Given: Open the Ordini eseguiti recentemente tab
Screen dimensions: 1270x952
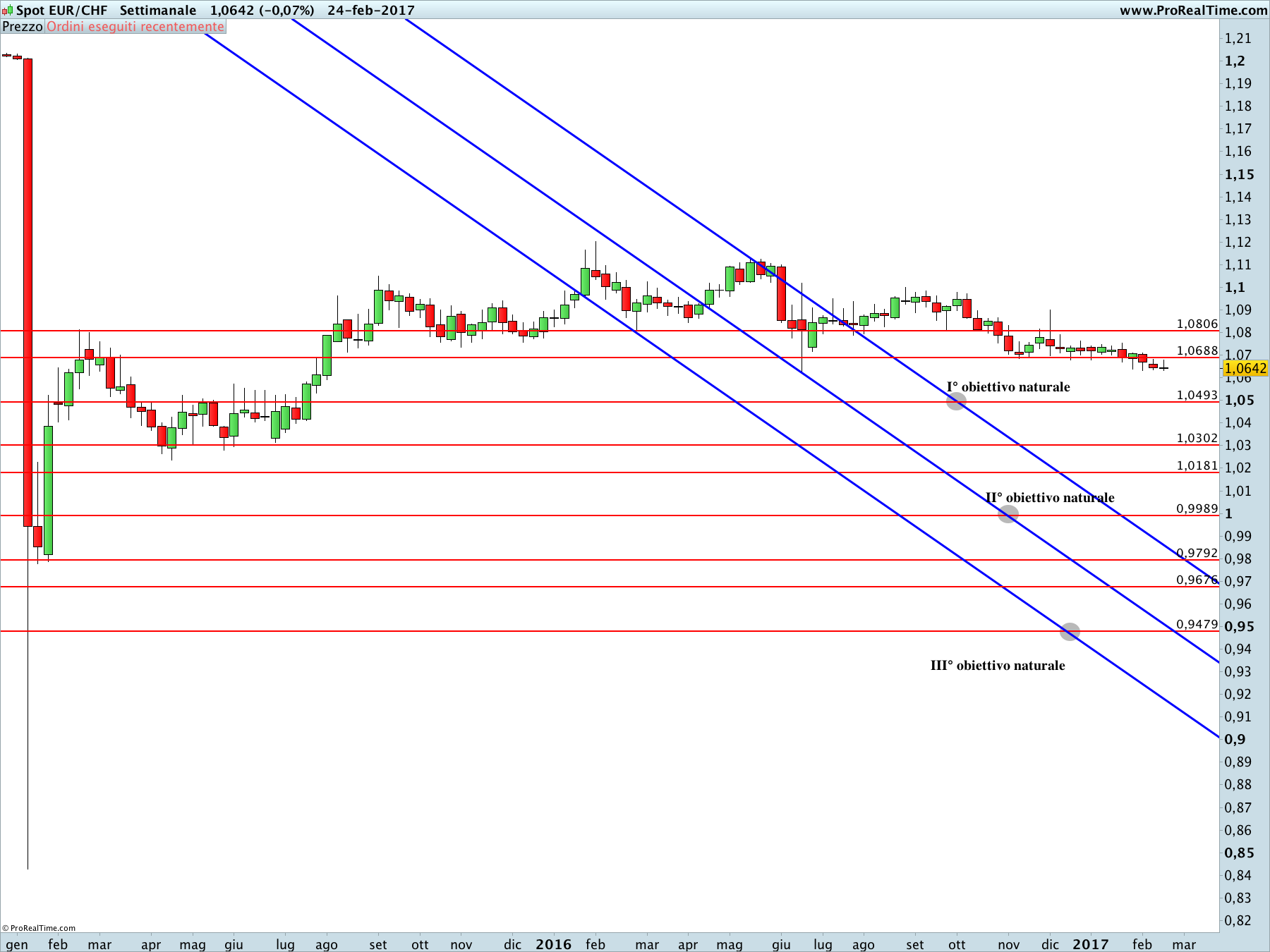Looking at the screenshot, I should click(x=135, y=27).
